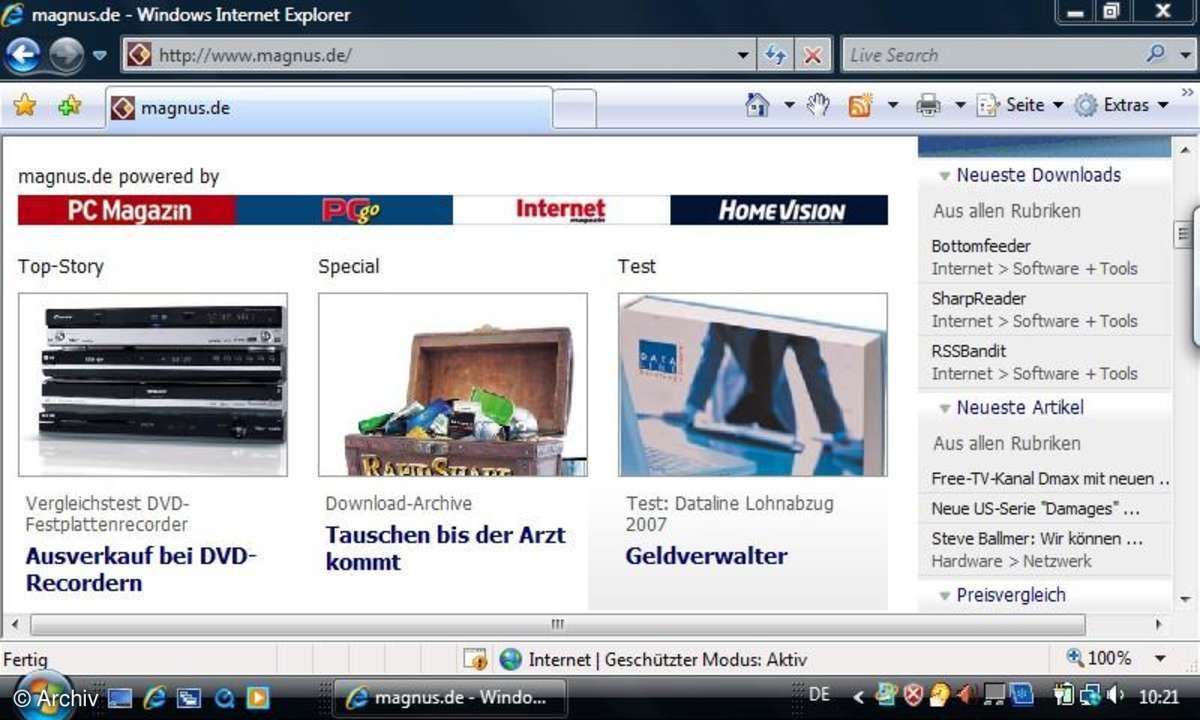
Task: Open the Favorites Center star icon
Action: 25,105
